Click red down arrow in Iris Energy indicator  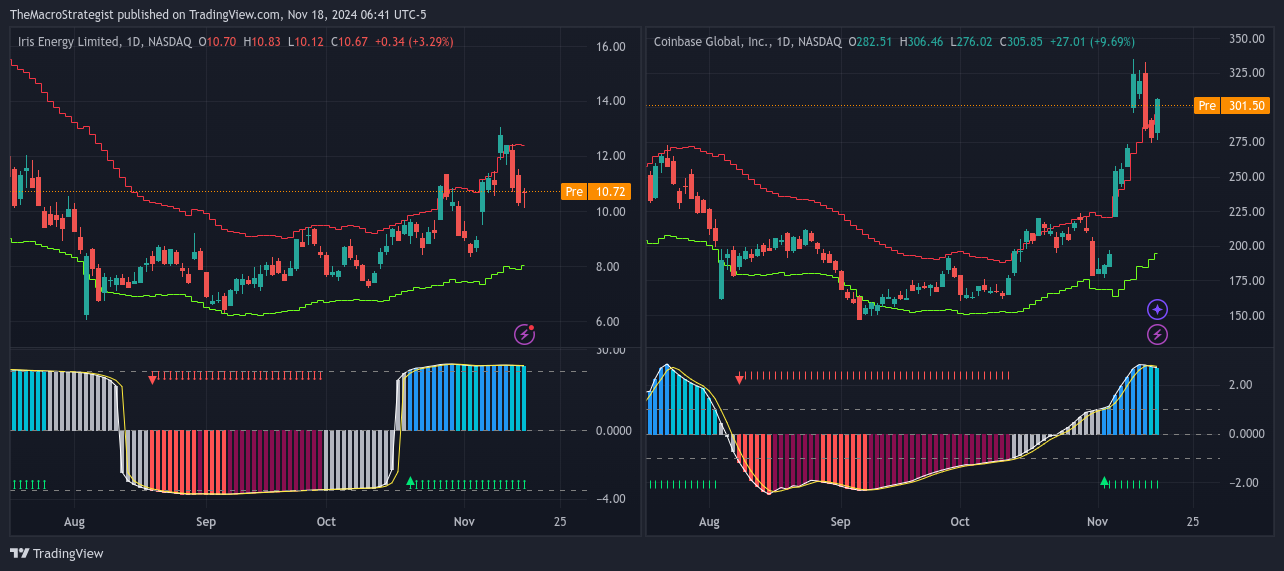(153, 379)
